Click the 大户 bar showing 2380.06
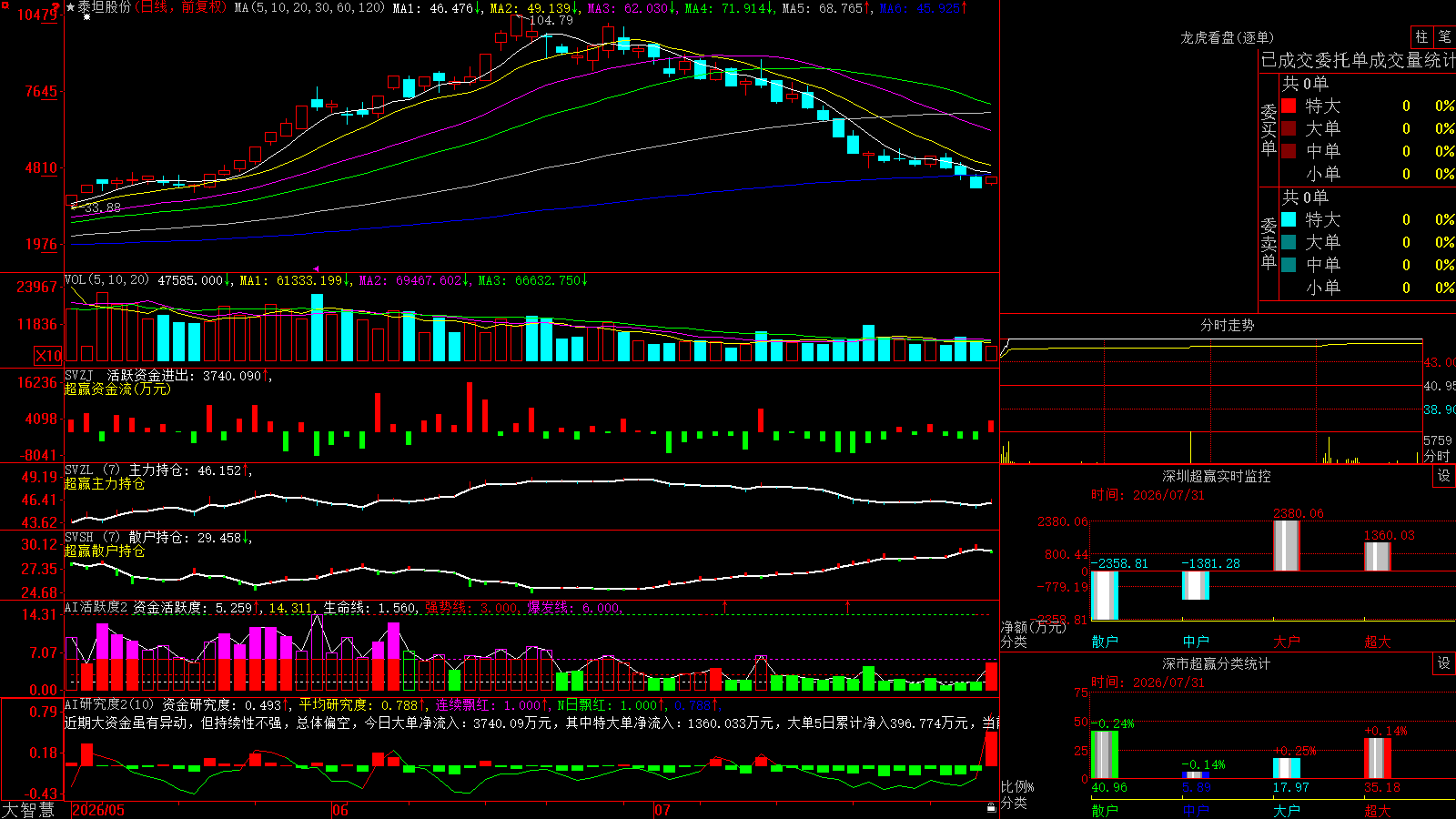 tap(1287, 546)
